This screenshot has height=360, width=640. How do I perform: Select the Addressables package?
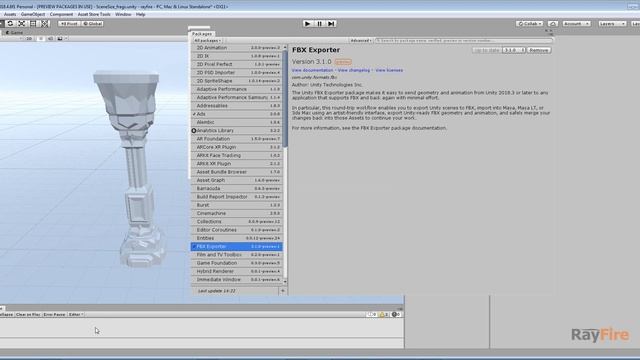(236, 106)
